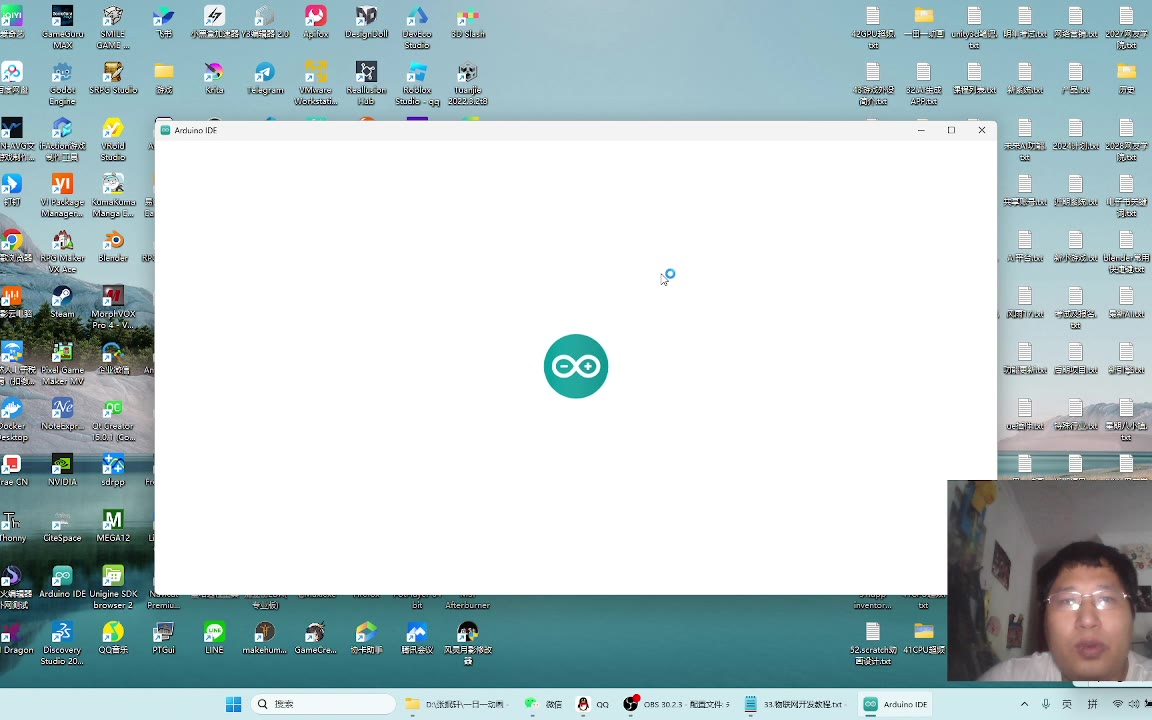Select the DevEco Studio desktop icon
Image resolution: width=1152 pixels, height=720 pixels.
pyautogui.click(x=417, y=27)
